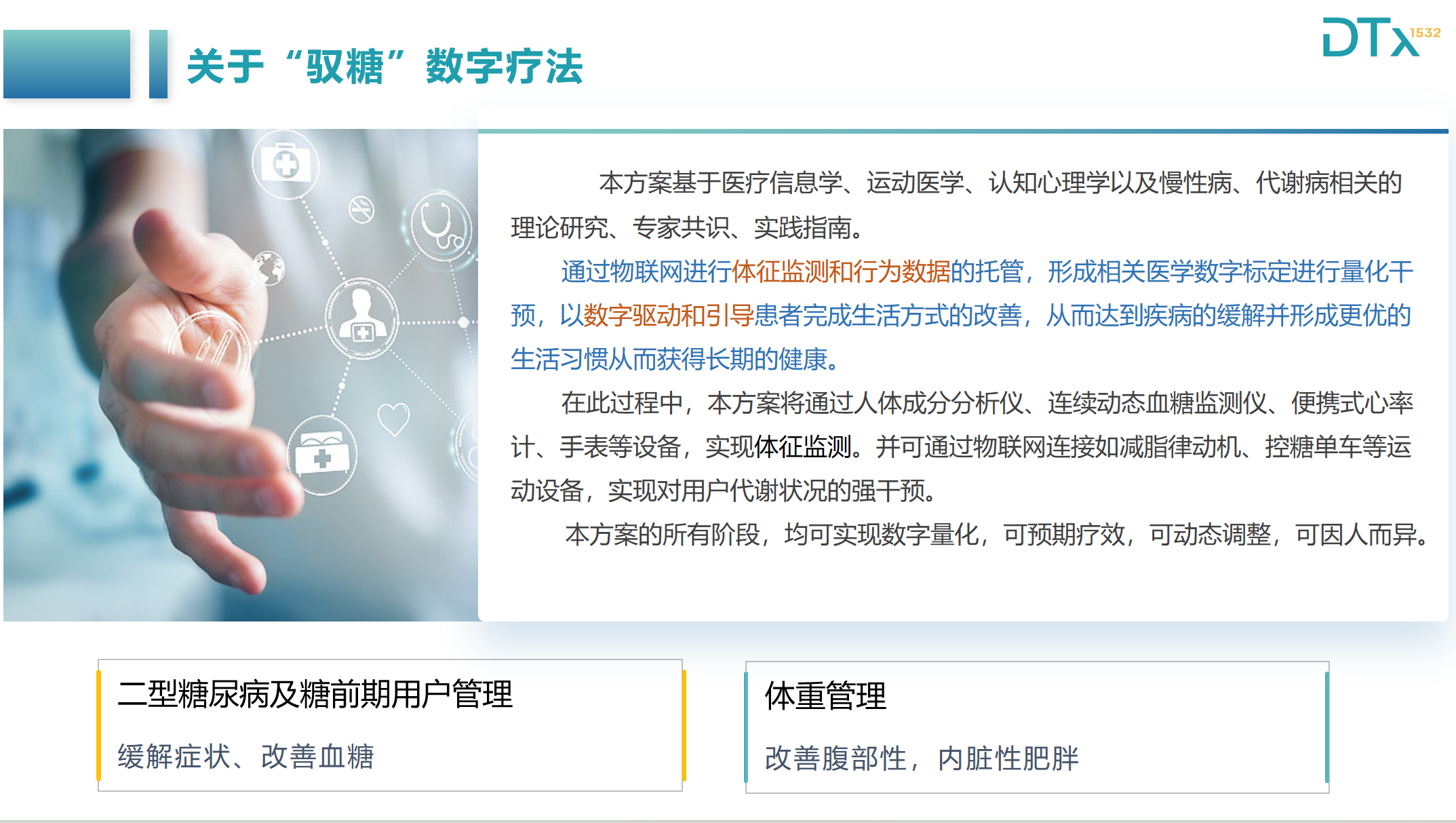Image resolution: width=1456 pixels, height=823 pixels.
Task: Click the first aid kit icon
Action: point(286,164)
